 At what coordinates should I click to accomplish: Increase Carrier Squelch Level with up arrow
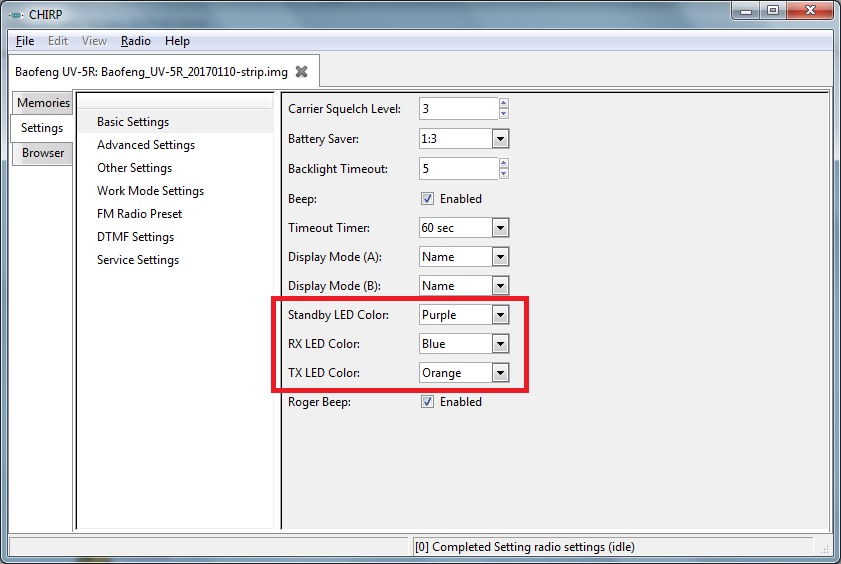tap(503, 103)
